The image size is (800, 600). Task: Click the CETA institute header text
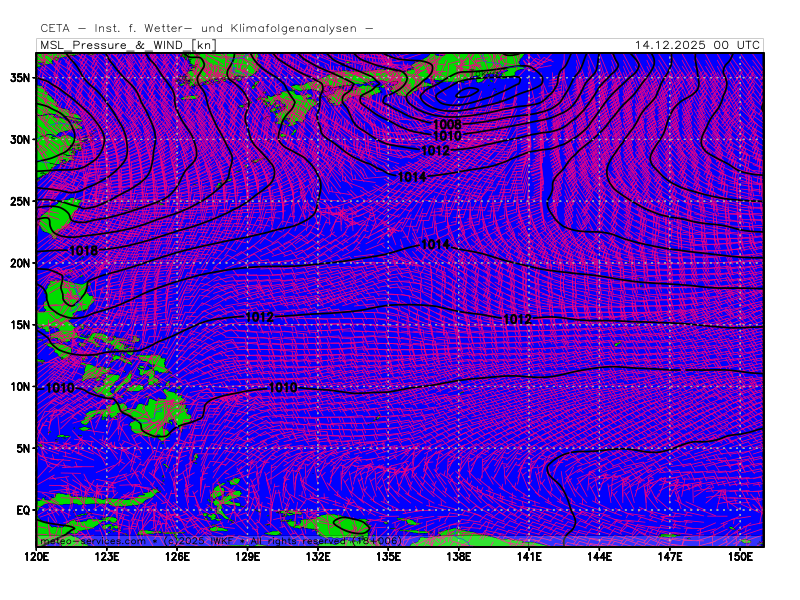(207, 28)
